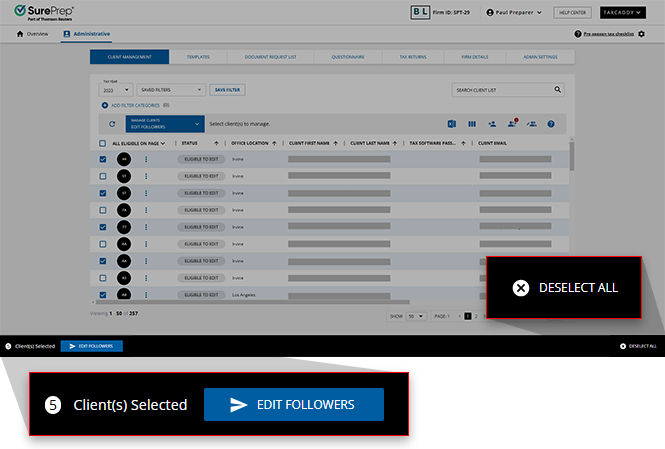Click the add client person-plus icon
This screenshot has width=665, height=449.
click(492, 124)
